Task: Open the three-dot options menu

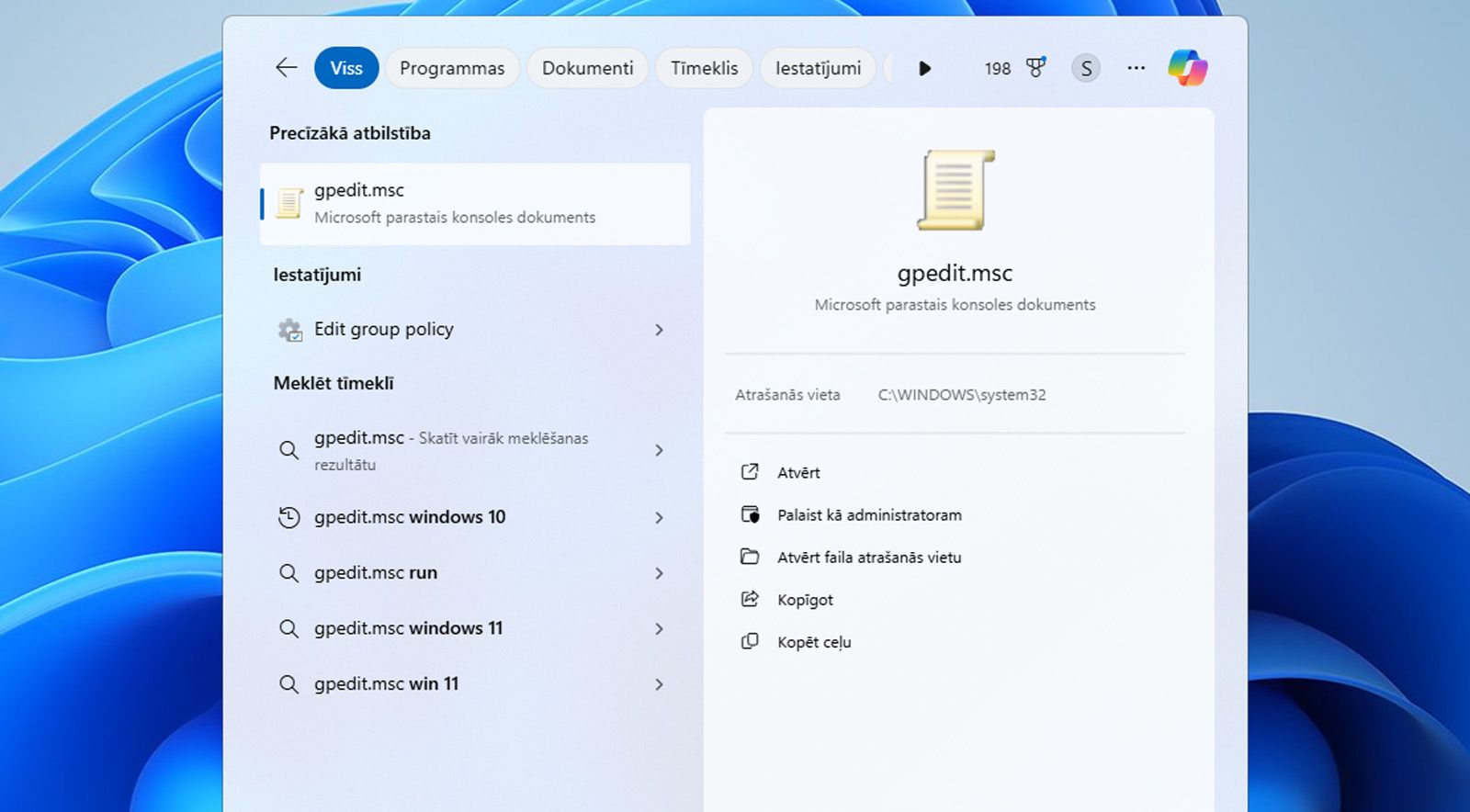Action: (1136, 68)
